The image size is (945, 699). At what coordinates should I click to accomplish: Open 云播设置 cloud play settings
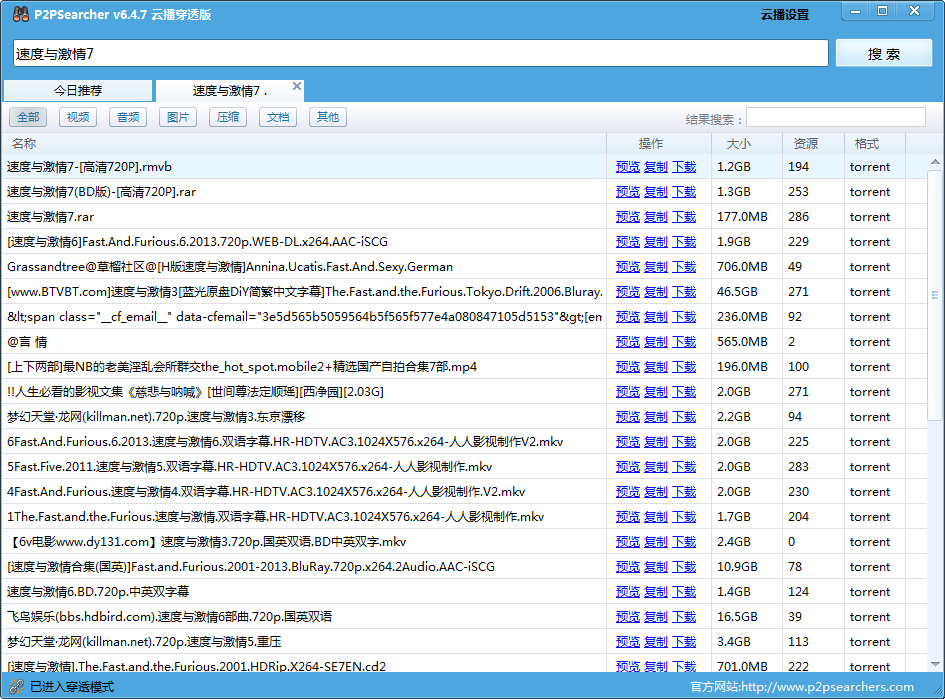click(784, 15)
